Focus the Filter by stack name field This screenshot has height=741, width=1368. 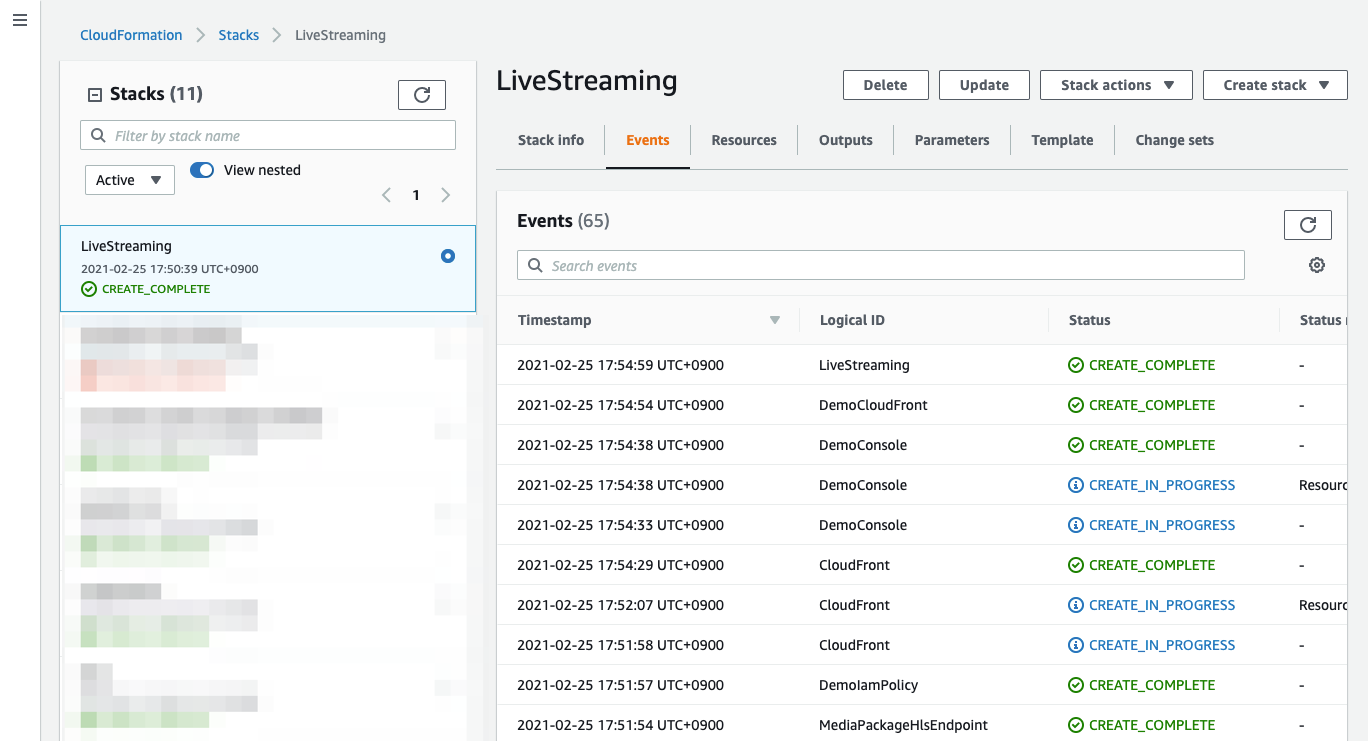coord(268,135)
